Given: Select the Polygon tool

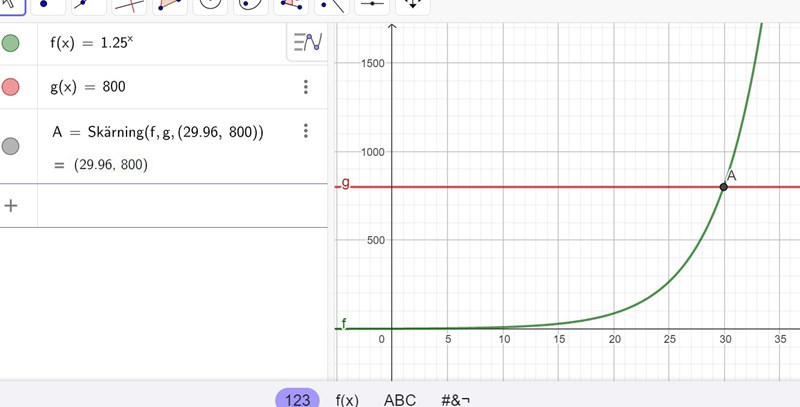Looking at the screenshot, I should 171,5.
